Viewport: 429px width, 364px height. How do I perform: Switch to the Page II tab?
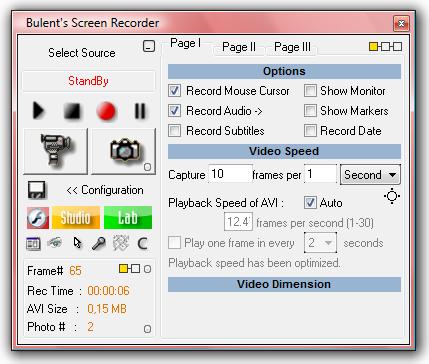point(239,47)
